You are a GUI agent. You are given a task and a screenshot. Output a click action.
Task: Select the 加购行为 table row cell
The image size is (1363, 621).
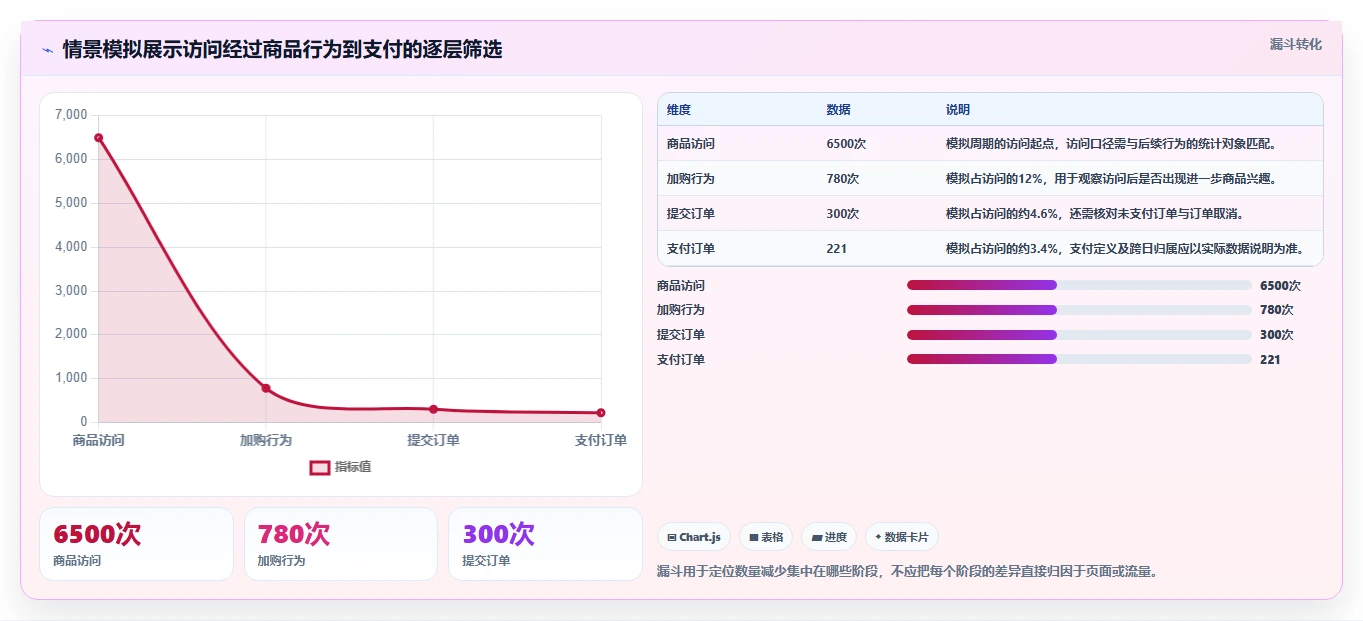pos(691,179)
